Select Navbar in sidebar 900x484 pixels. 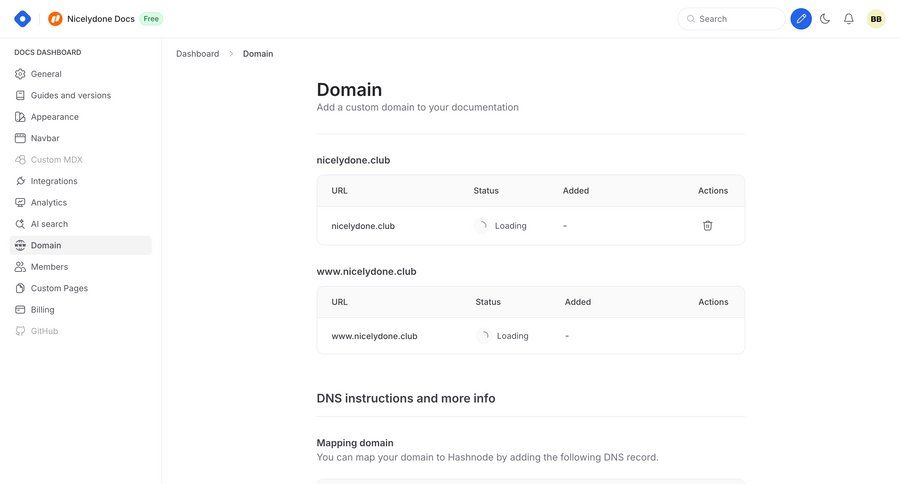coord(81,138)
